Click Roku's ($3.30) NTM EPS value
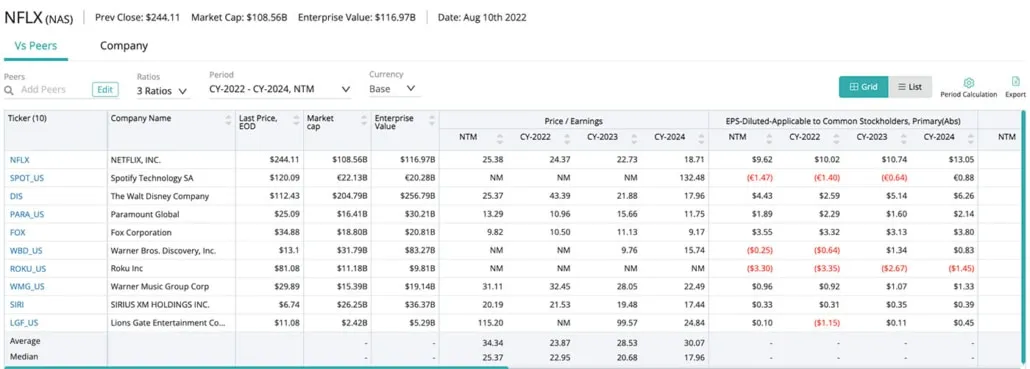1030x369 pixels. click(759, 269)
